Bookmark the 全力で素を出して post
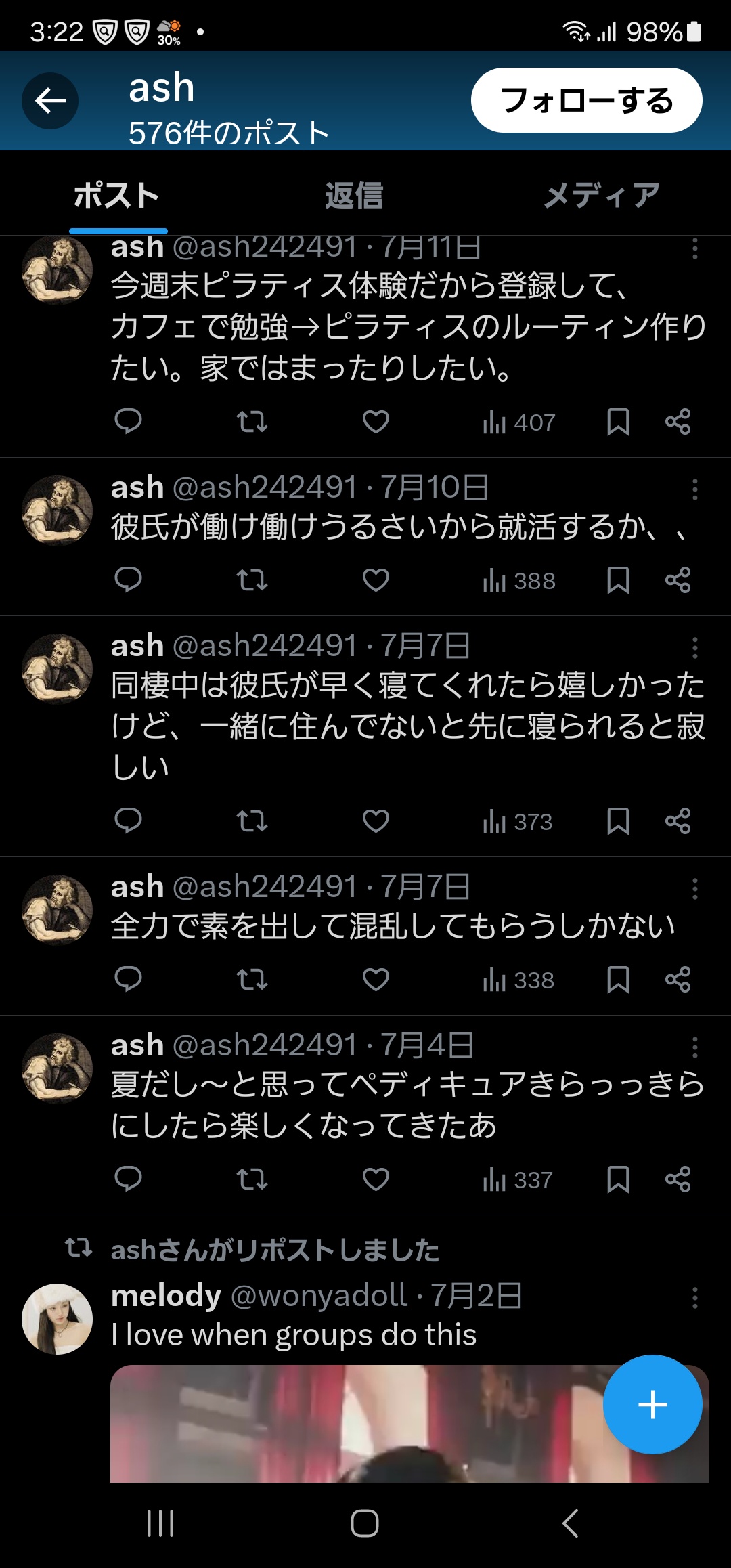The width and height of the screenshot is (731, 1568). (618, 980)
